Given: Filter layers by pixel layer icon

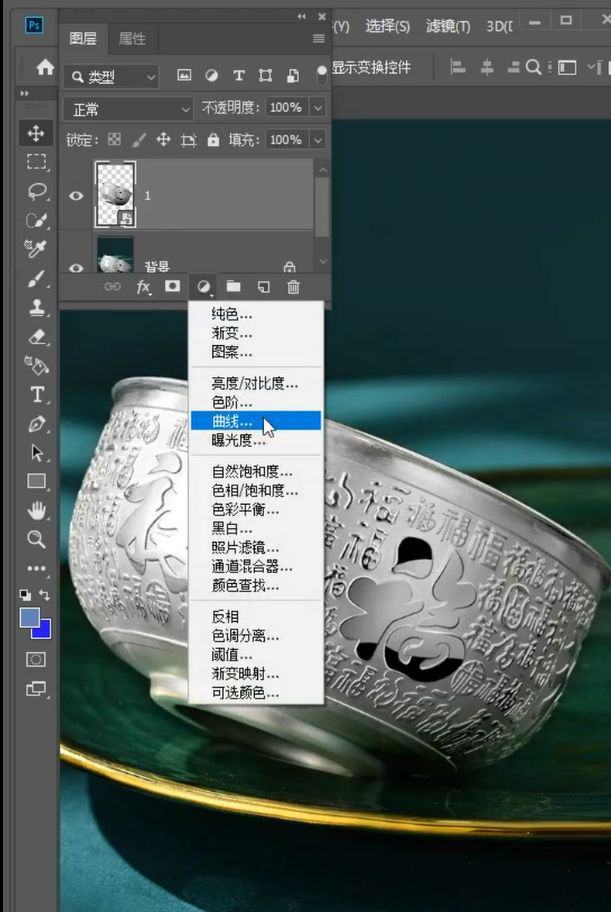Looking at the screenshot, I should coord(184,75).
